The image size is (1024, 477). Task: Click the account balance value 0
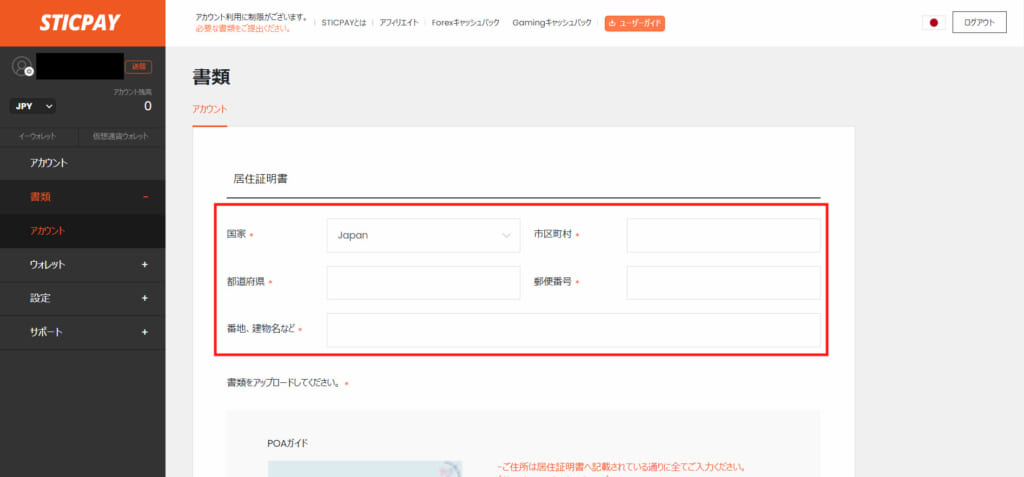pyautogui.click(x=148, y=106)
